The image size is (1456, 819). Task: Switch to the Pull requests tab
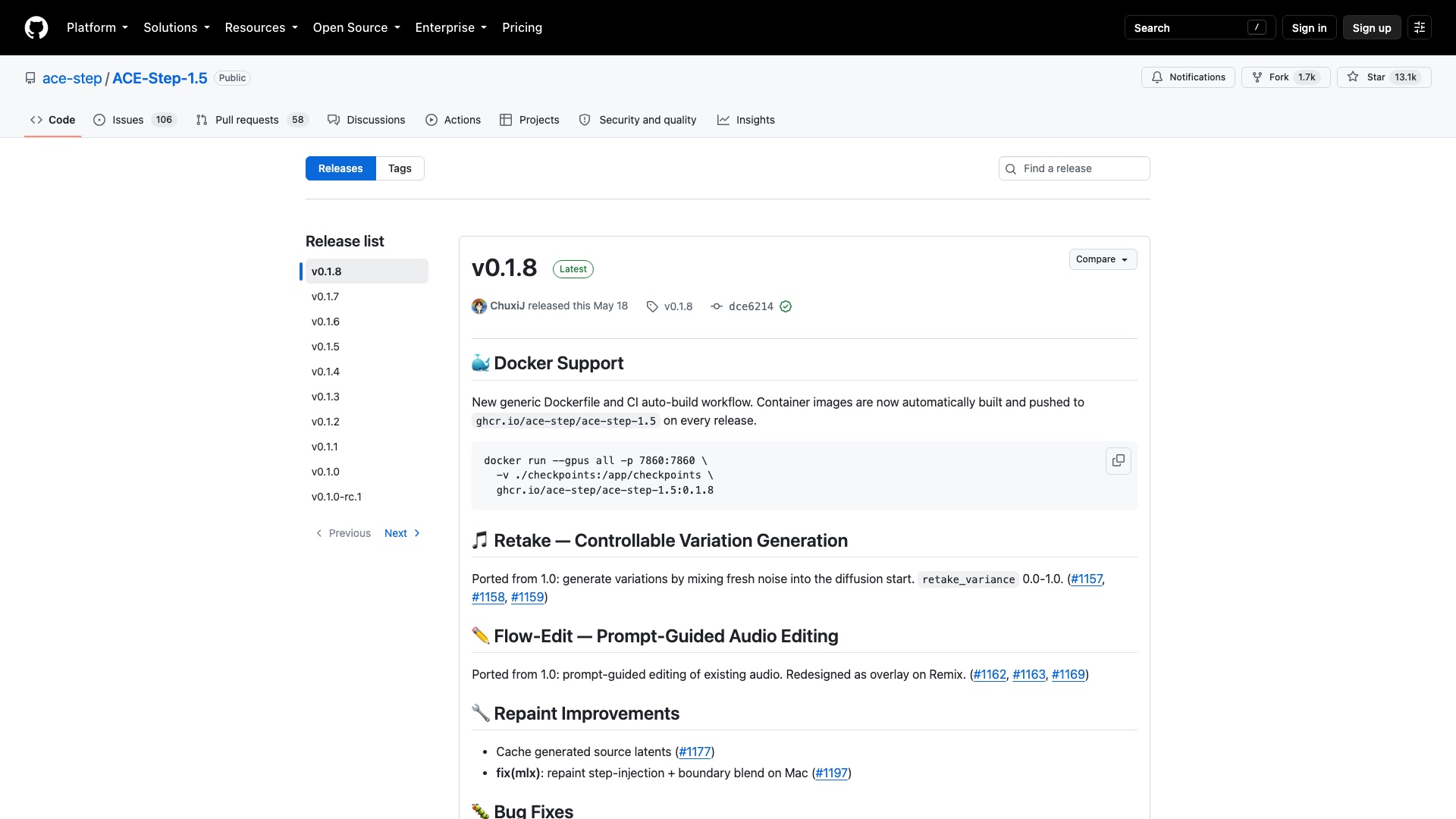coord(252,120)
